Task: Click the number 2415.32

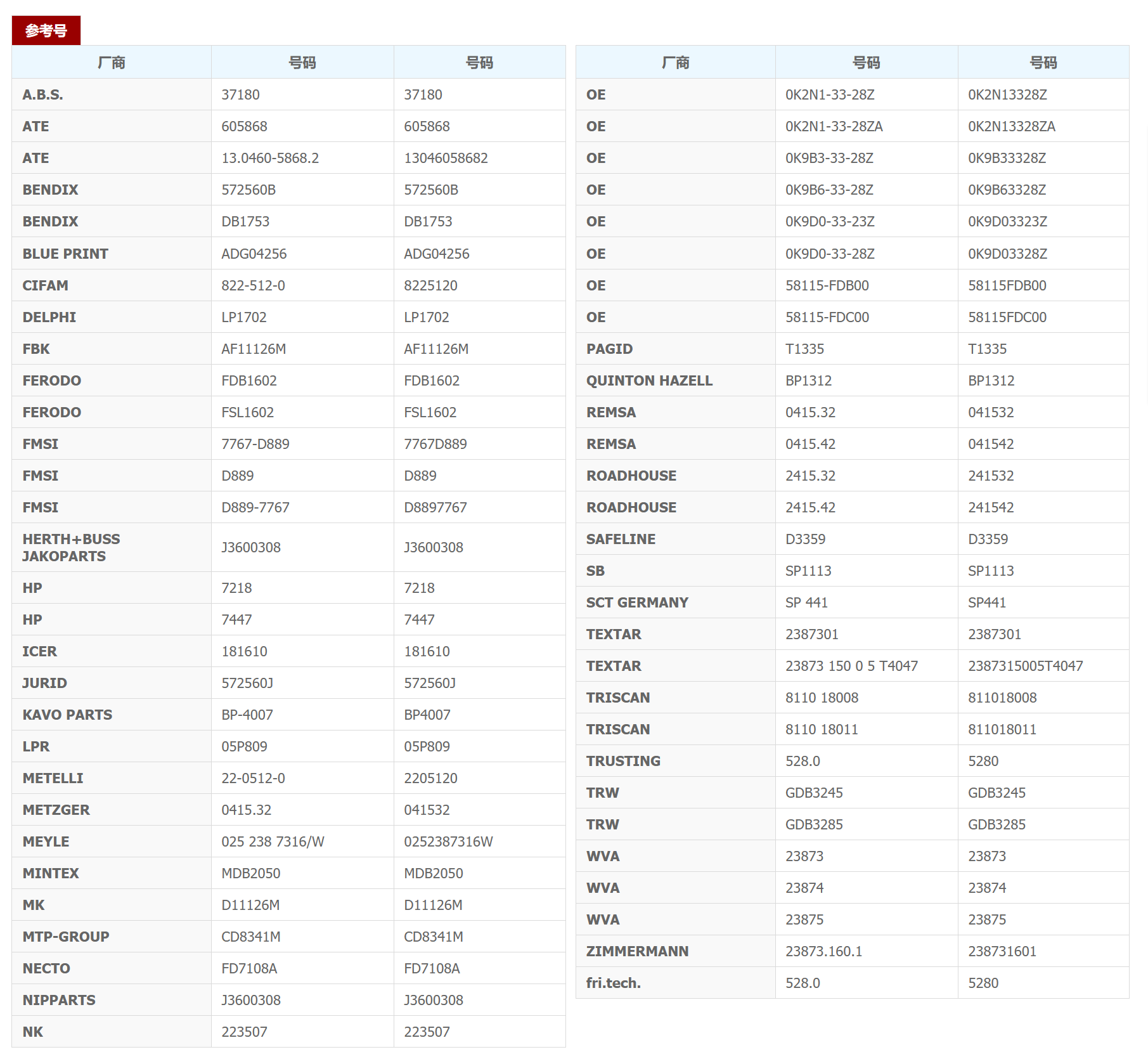Action: coord(810,476)
